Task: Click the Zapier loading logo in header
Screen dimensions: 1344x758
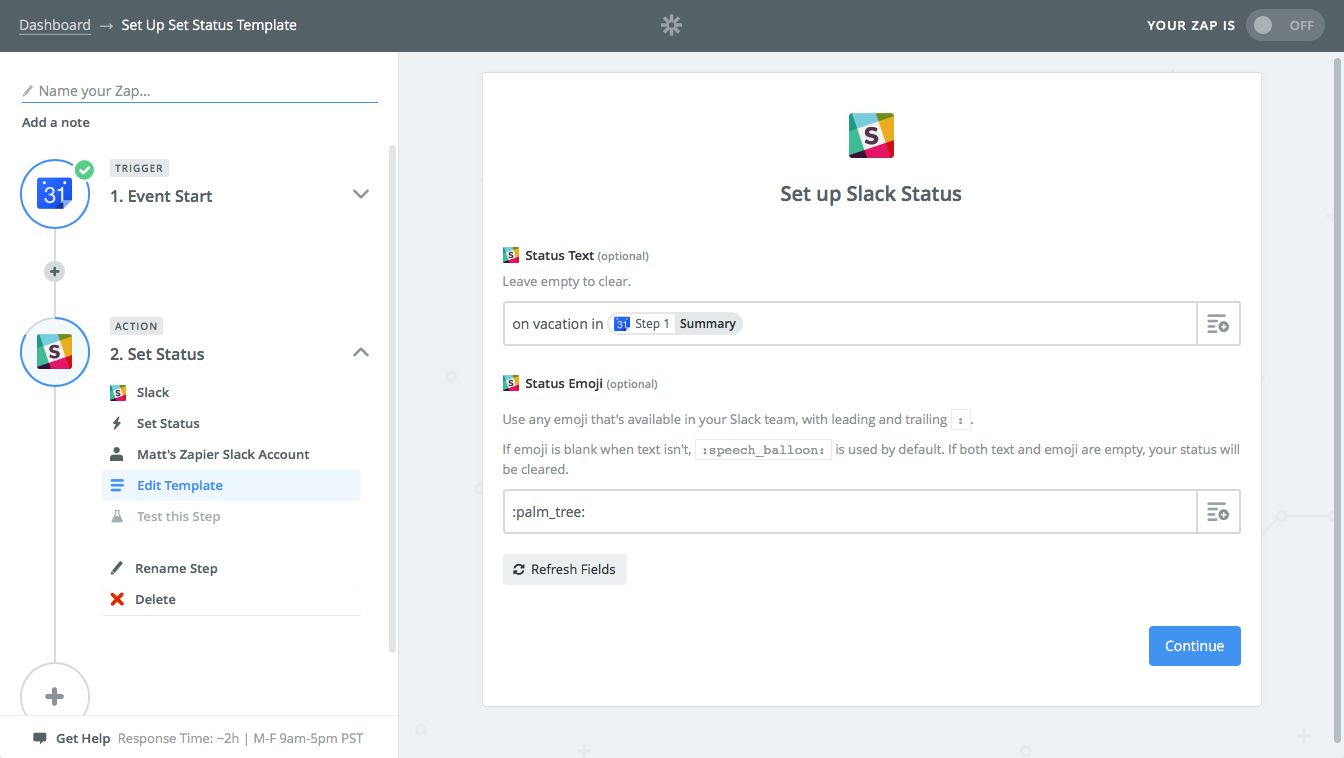Action: (671, 26)
